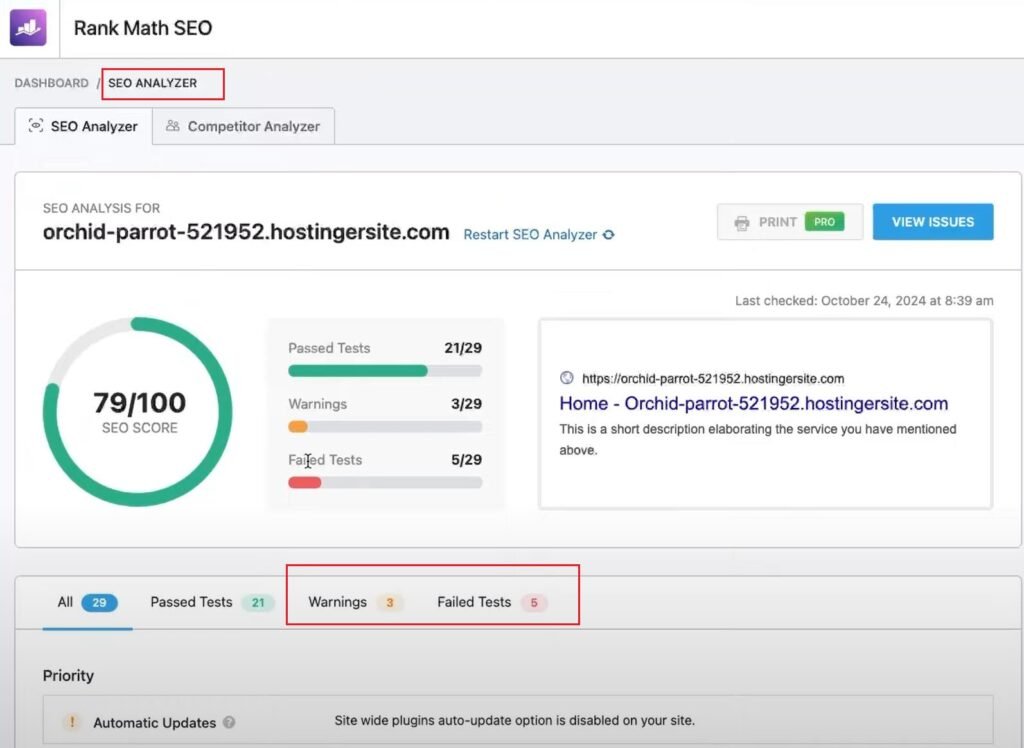The image size is (1024, 748).
Task: Click the globe icon in search preview
Action: 567,378
